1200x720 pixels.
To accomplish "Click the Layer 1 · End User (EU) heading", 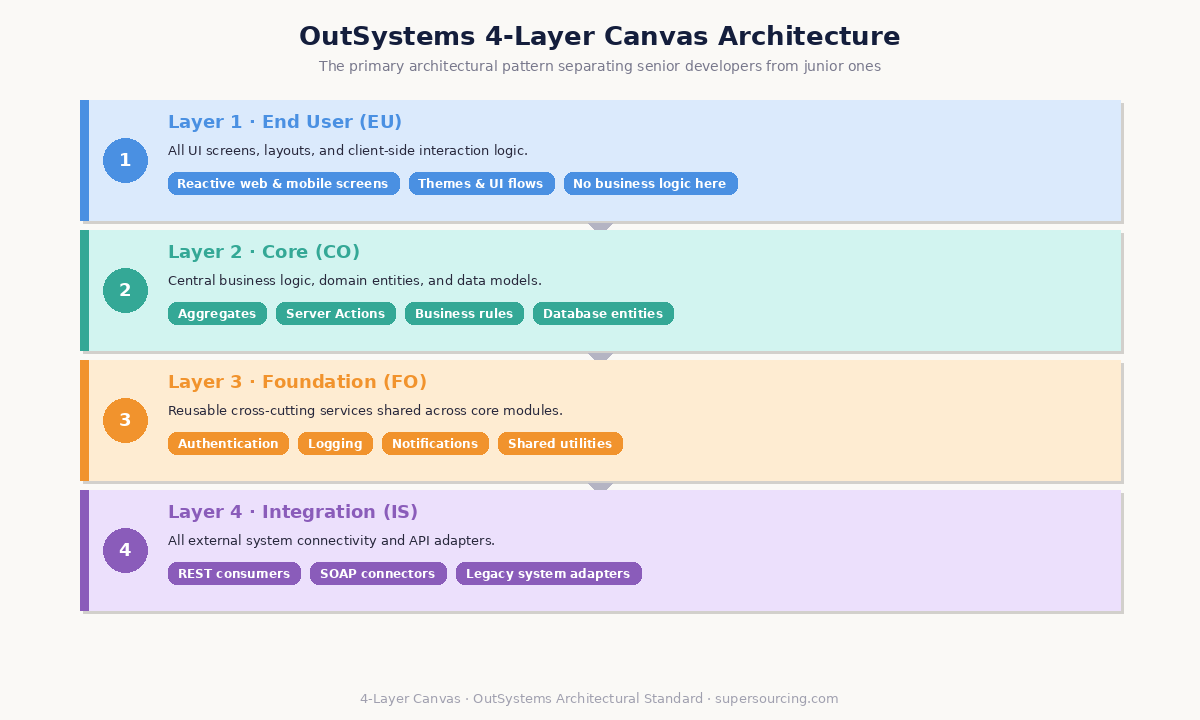I will pos(285,122).
